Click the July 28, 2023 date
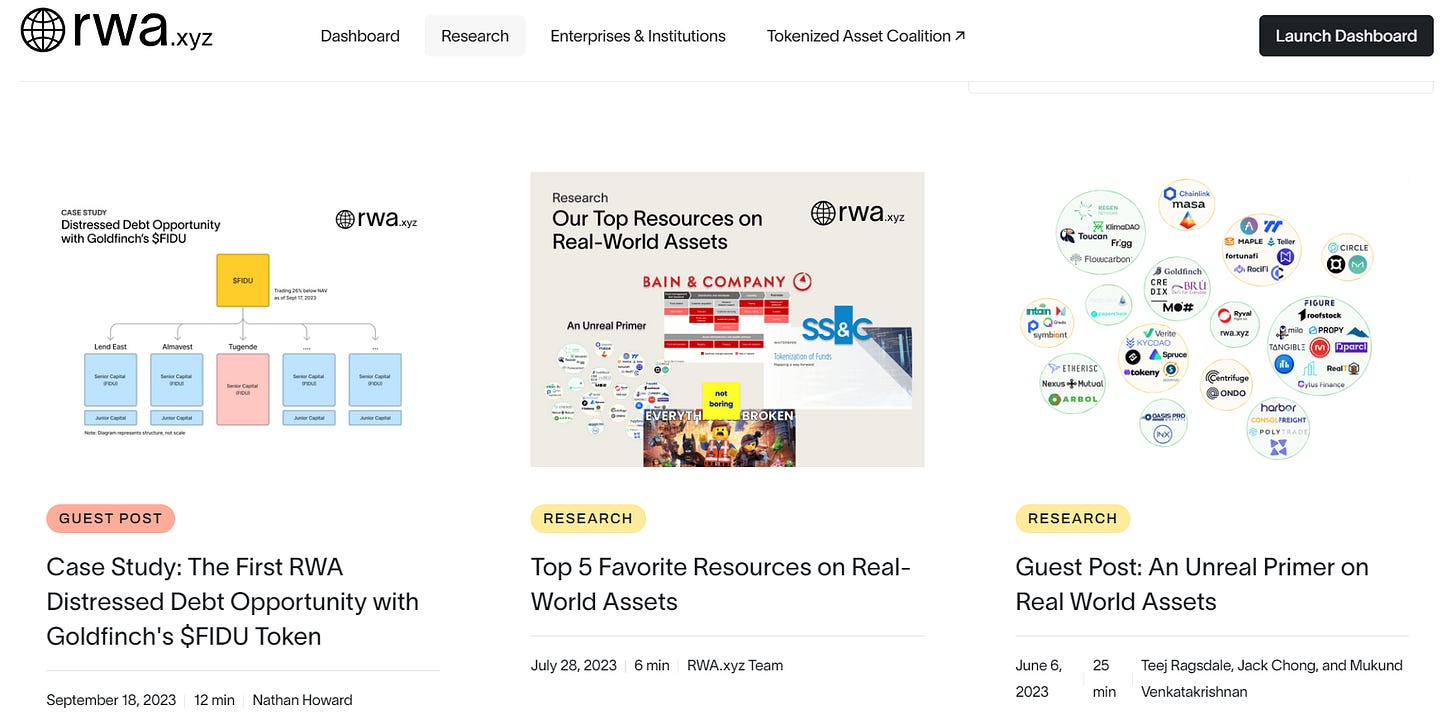 (x=572, y=665)
